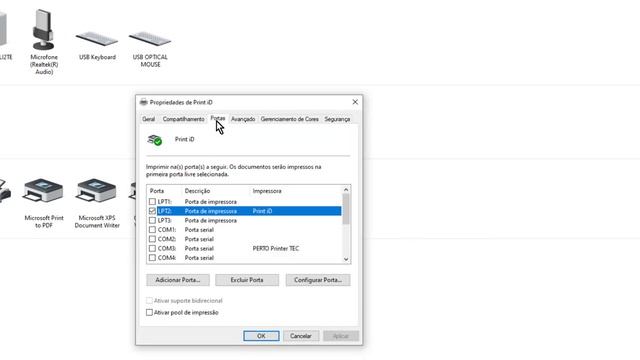Enable Ativar pool de impressão checkbox

[x=149, y=313]
